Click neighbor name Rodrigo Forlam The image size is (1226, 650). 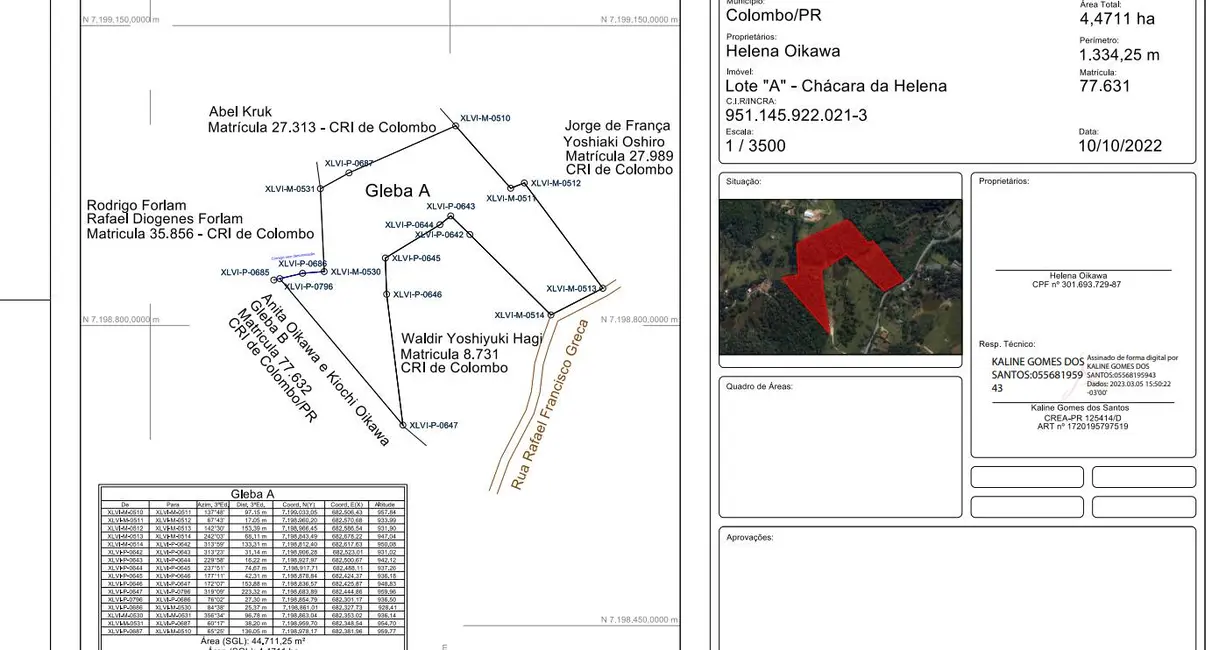pyautogui.click(x=137, y=206)
